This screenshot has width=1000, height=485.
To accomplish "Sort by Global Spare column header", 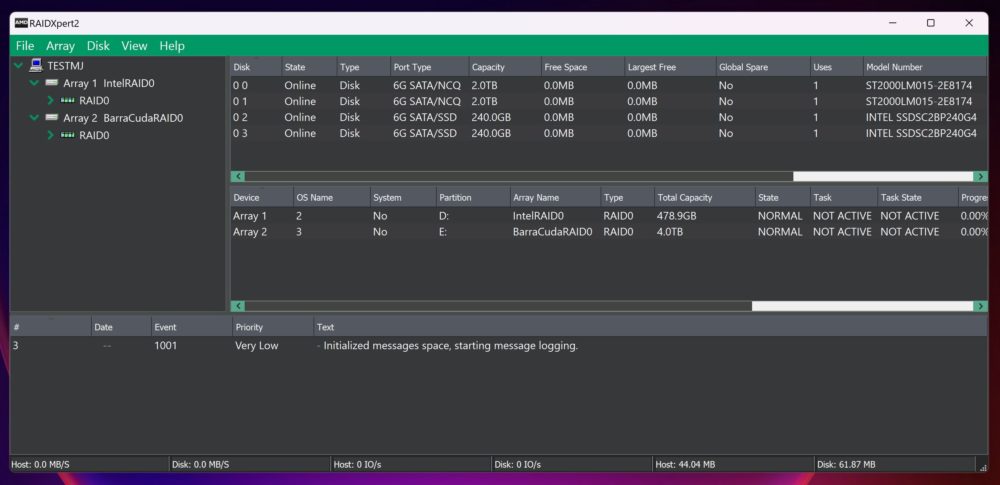I will point(762,67).
